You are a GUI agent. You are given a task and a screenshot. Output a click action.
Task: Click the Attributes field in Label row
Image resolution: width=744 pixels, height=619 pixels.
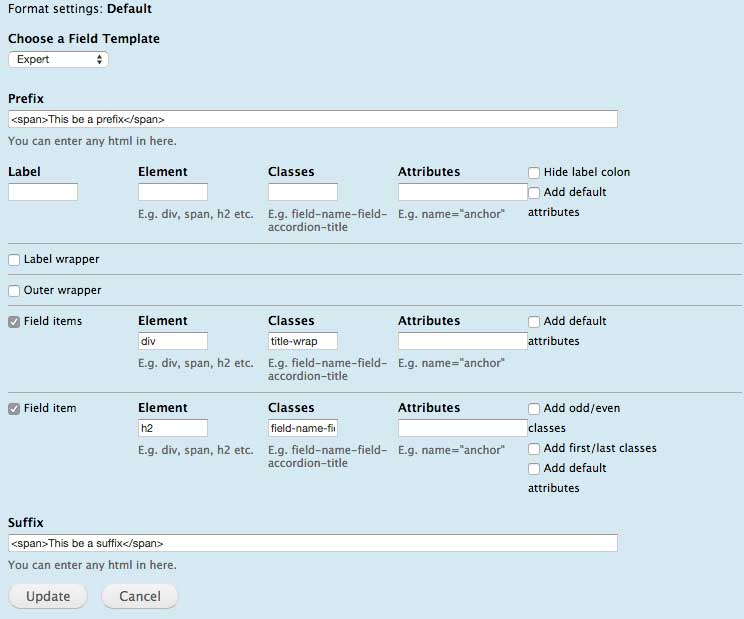(462, 192)
